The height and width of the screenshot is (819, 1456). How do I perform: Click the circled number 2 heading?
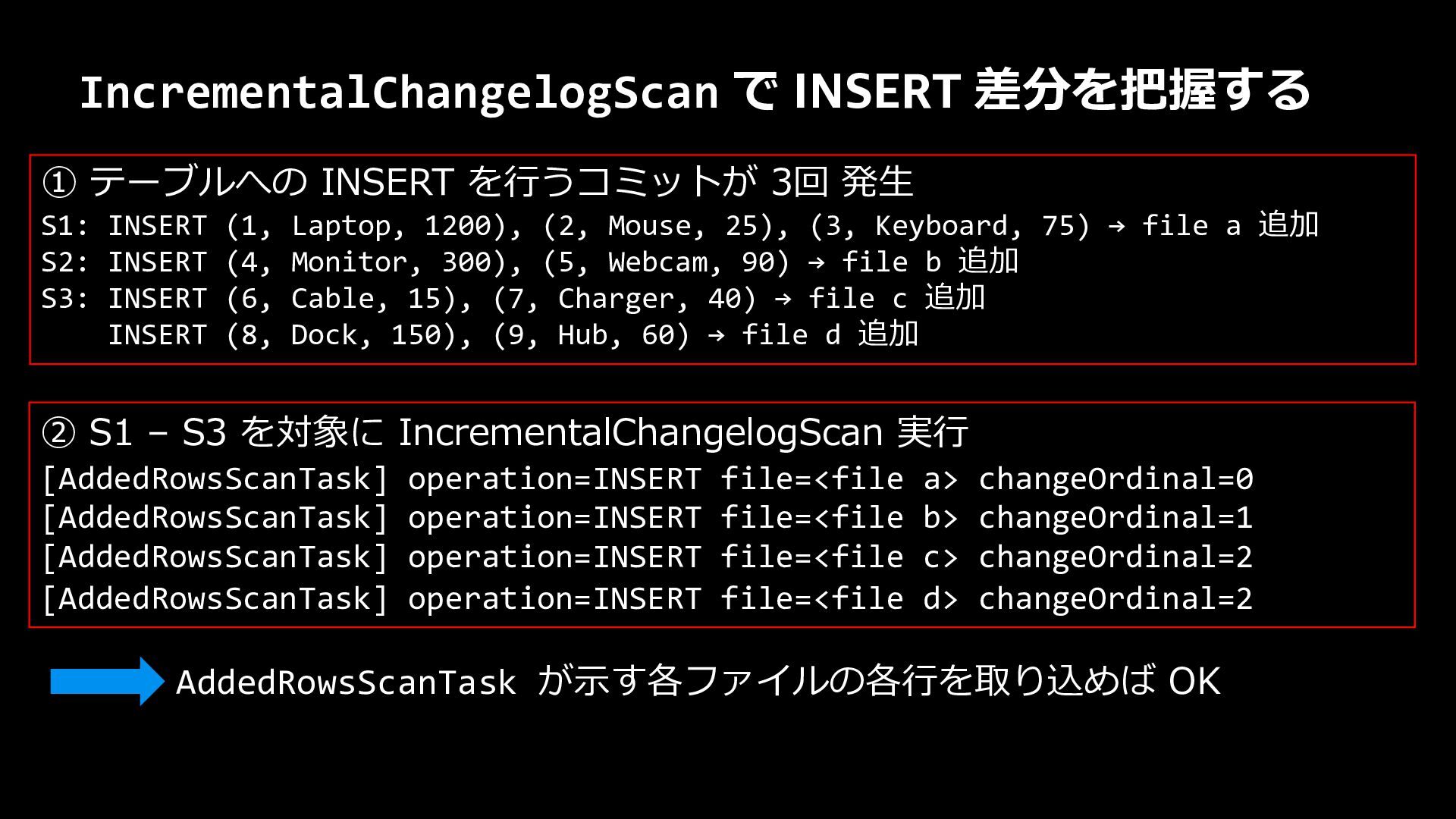505,432
